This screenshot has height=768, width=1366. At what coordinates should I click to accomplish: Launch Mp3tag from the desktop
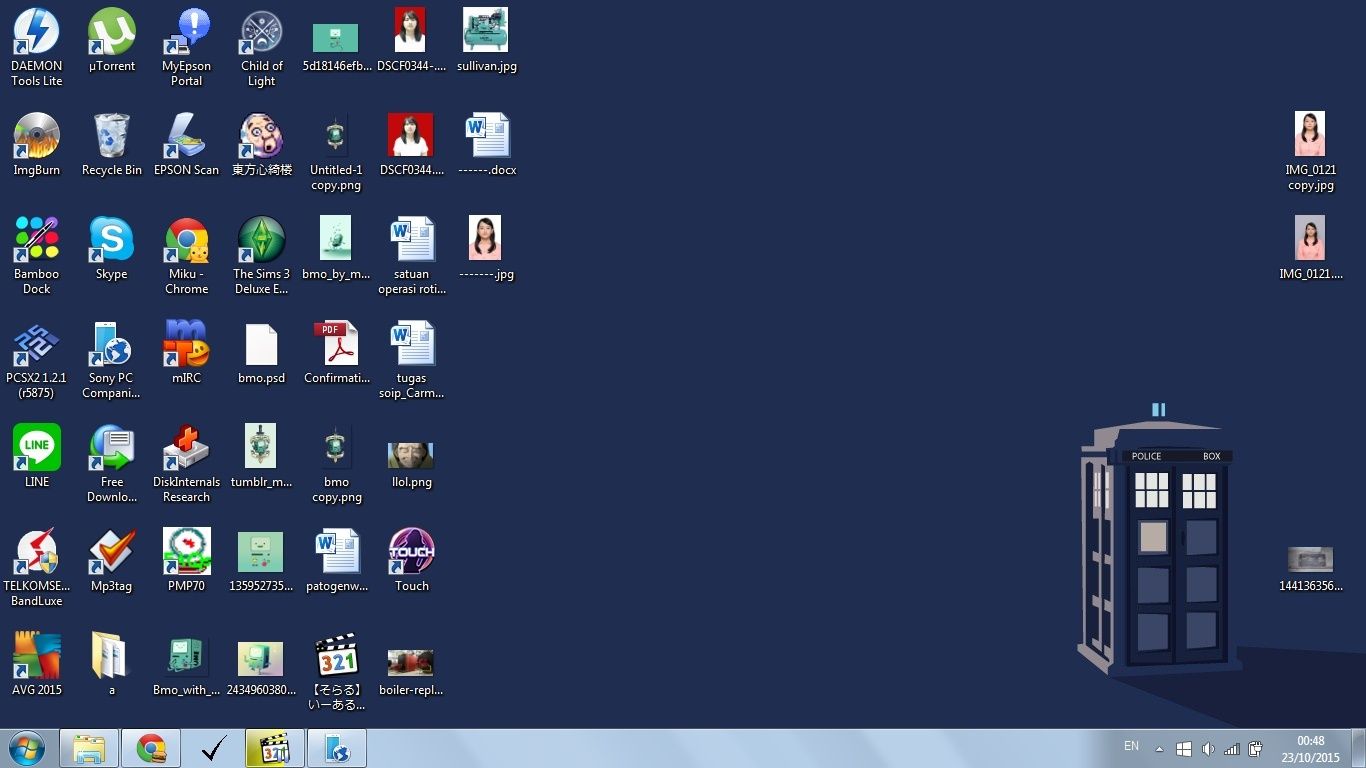[x=112, y=561]
